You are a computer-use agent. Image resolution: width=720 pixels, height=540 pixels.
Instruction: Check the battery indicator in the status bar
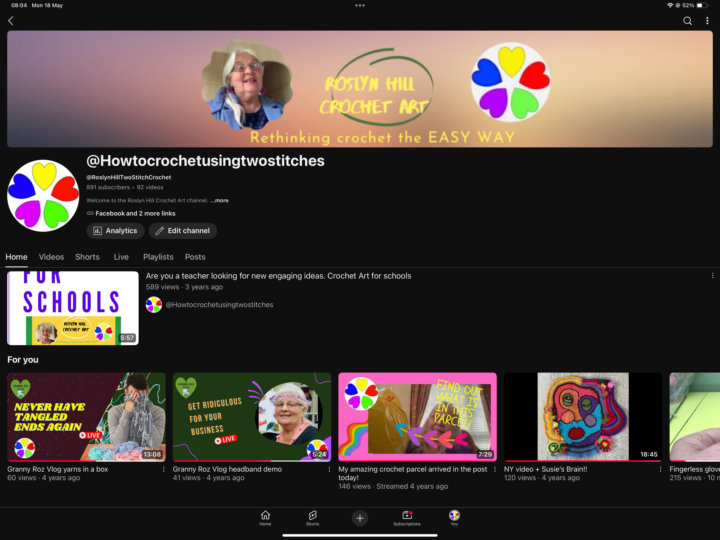pos(703,6)
